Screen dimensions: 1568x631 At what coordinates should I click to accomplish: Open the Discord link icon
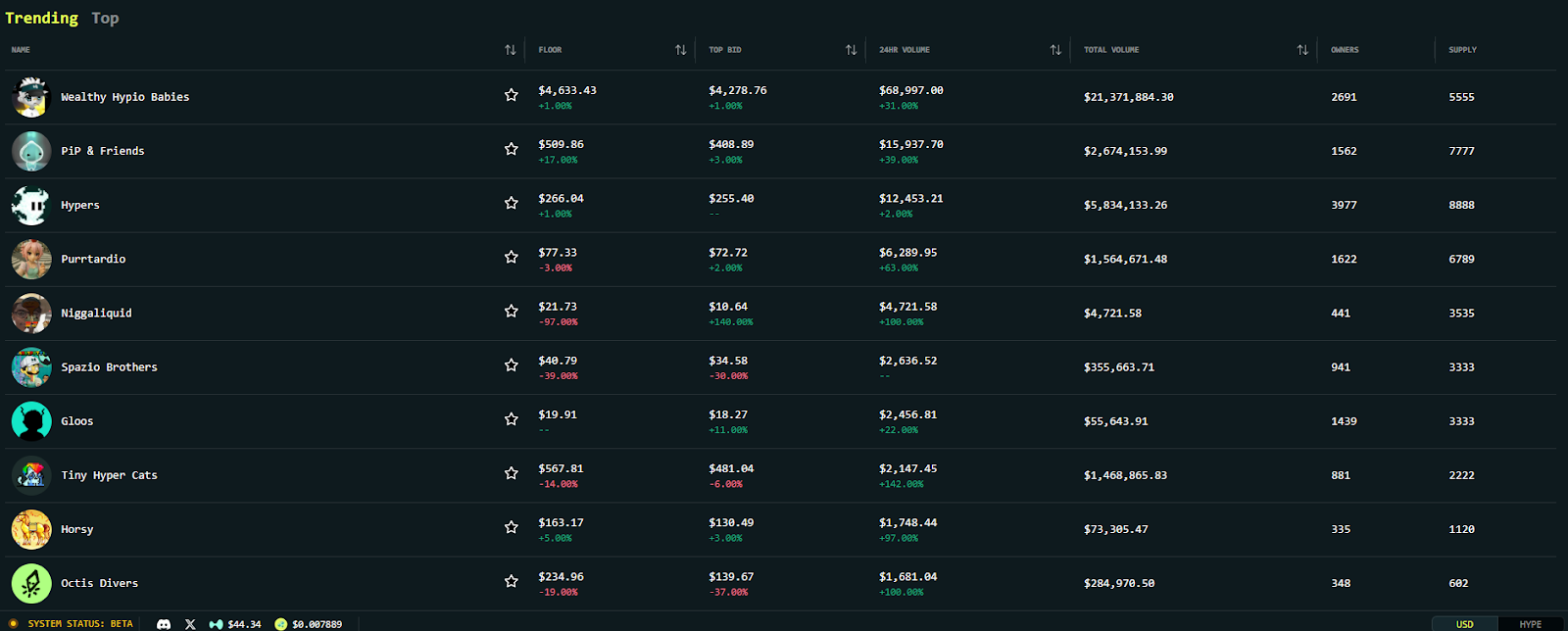point(164,624)
